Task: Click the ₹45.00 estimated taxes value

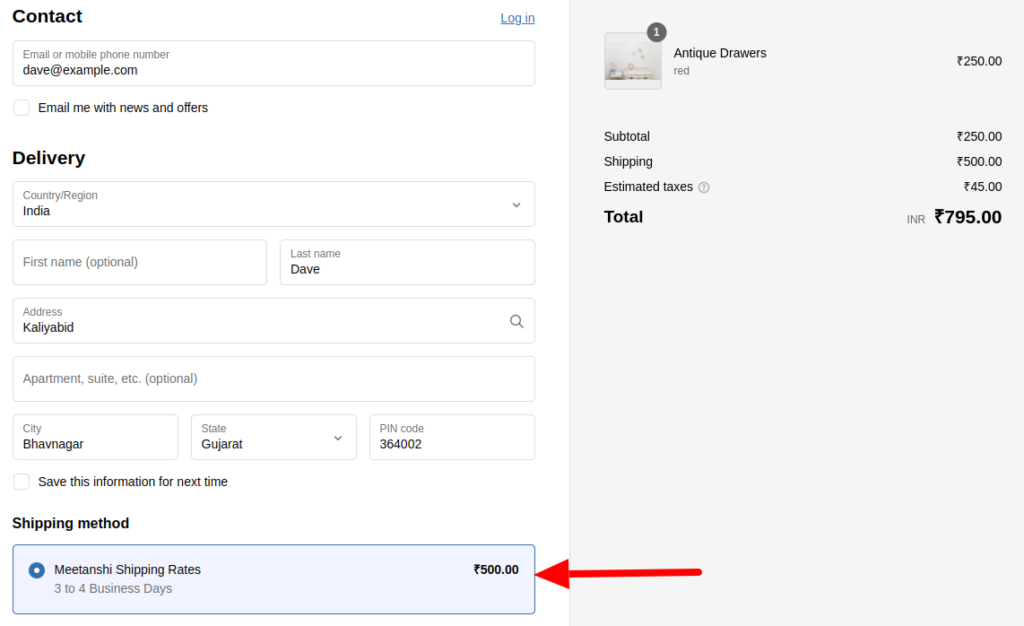Action: pyautogui.click(x=982, y=187)
